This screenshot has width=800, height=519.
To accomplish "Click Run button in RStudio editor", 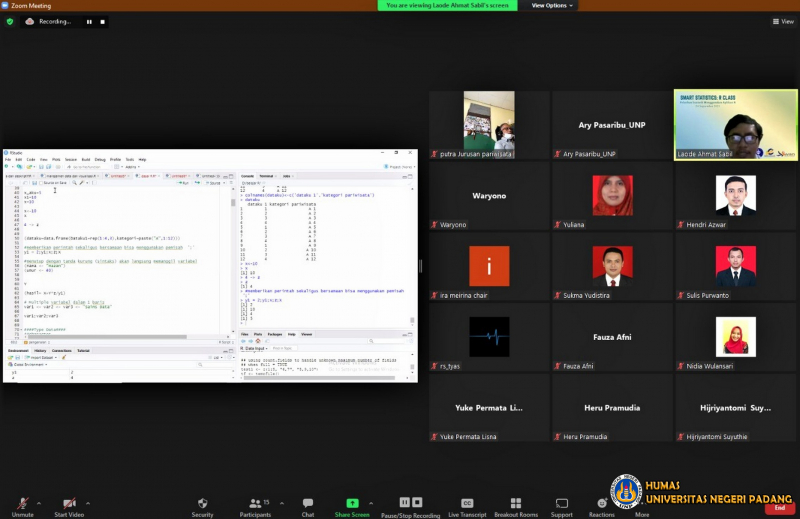I will [183, 183].
